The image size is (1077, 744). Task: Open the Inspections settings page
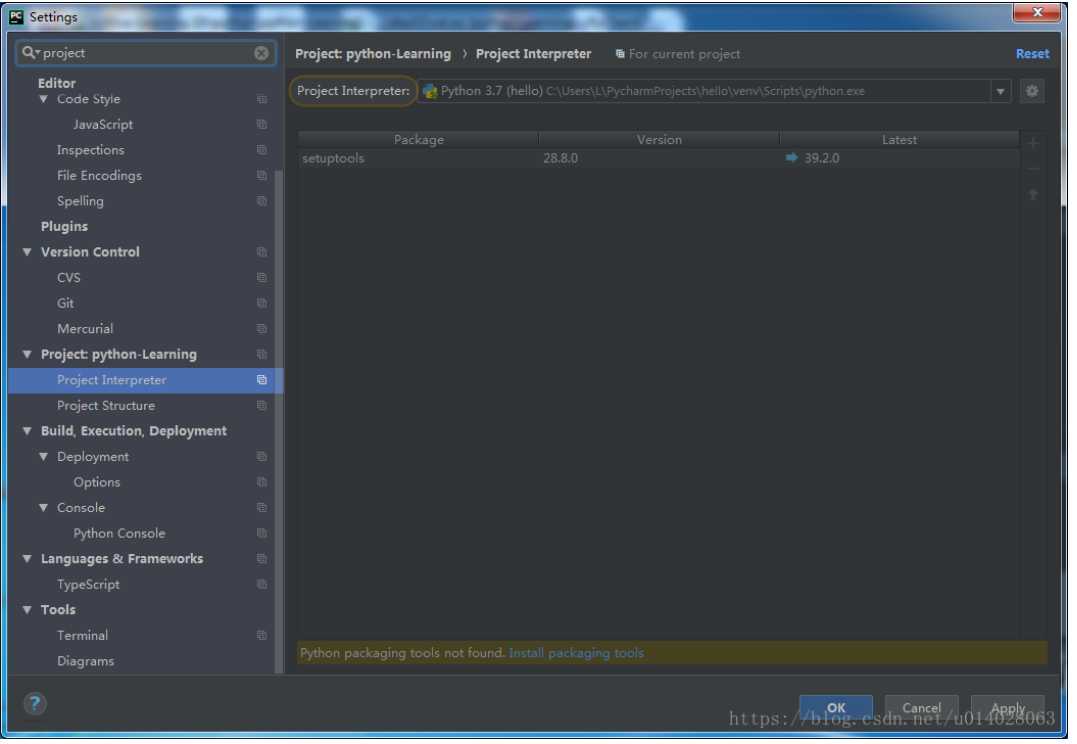tap(91, 150)
